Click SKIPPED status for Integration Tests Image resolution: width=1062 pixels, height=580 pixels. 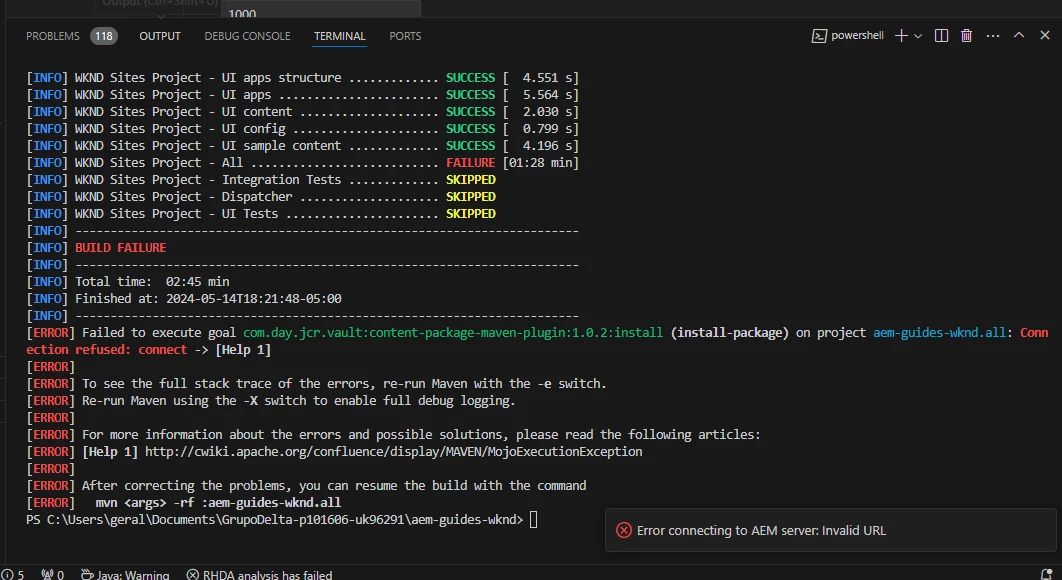(471, 180)
